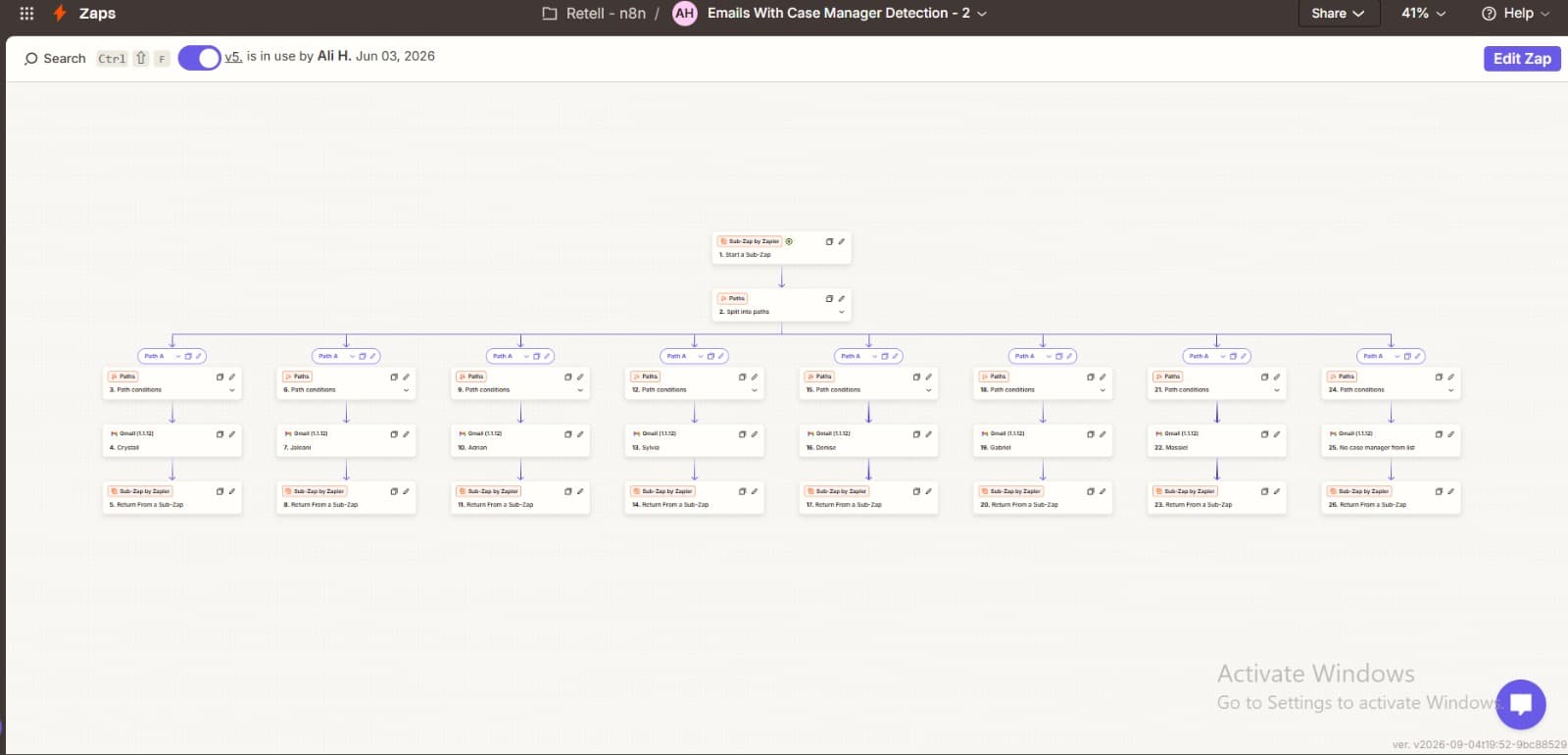Open the 41% zoom level dropdown
Image resolution: width=1568 pixels, height=755 pixels.
[x=1423, y=14]
